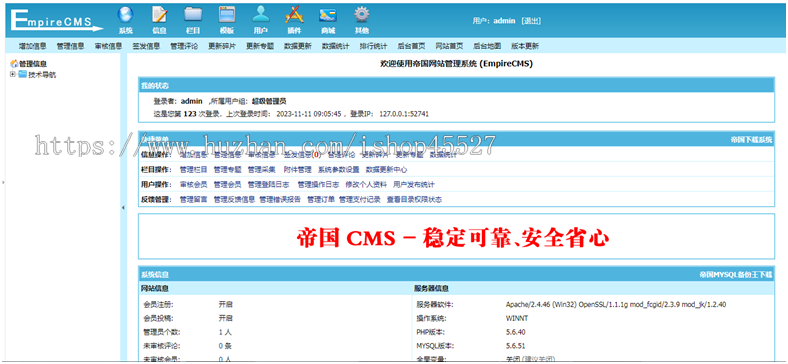Screen dimensions: 788x364
Task: Open 用户发布统计 link
Action: click(414, 185)
